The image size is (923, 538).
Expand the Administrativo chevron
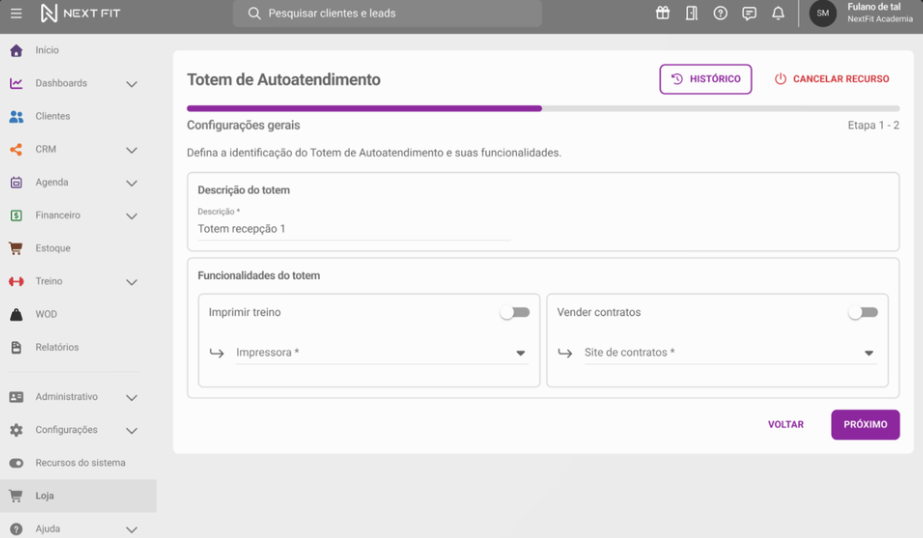132,397
